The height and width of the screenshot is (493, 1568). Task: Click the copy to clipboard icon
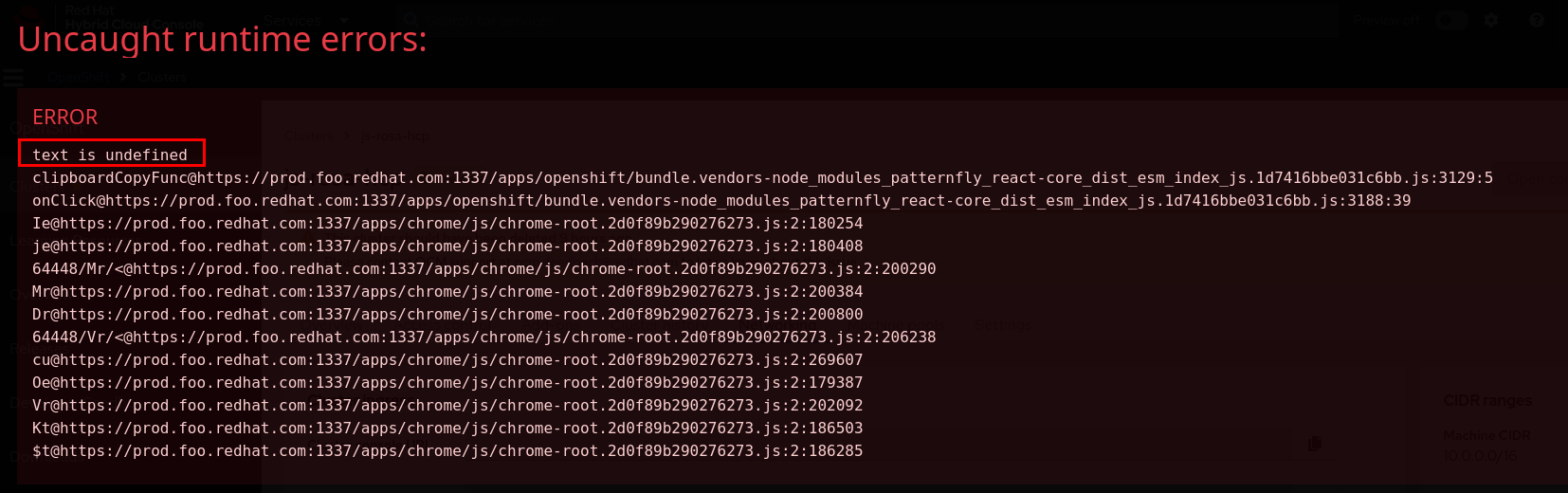pyautogui.click(x=1315, y=443)
